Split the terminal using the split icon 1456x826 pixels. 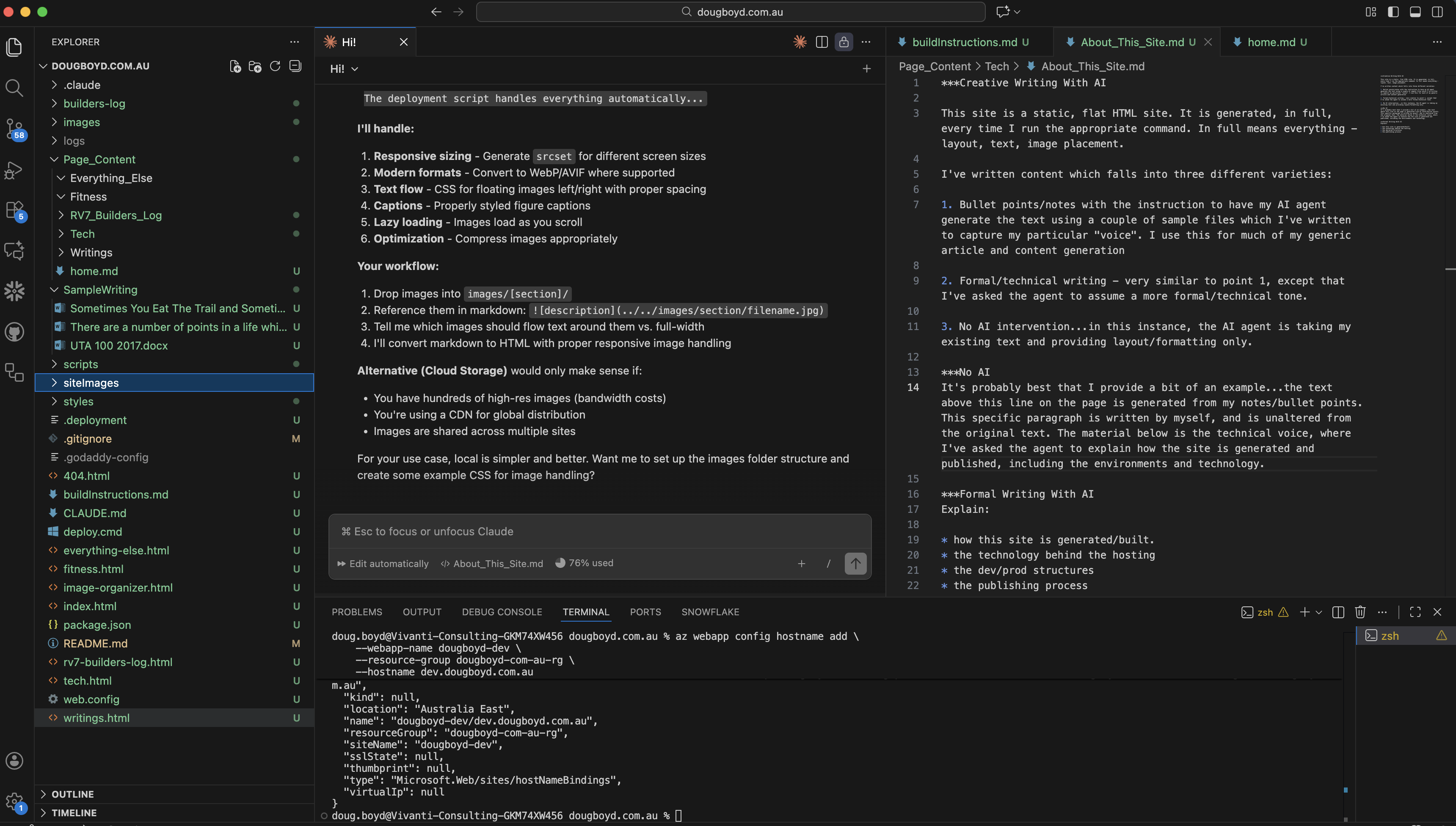(1338, 612)
